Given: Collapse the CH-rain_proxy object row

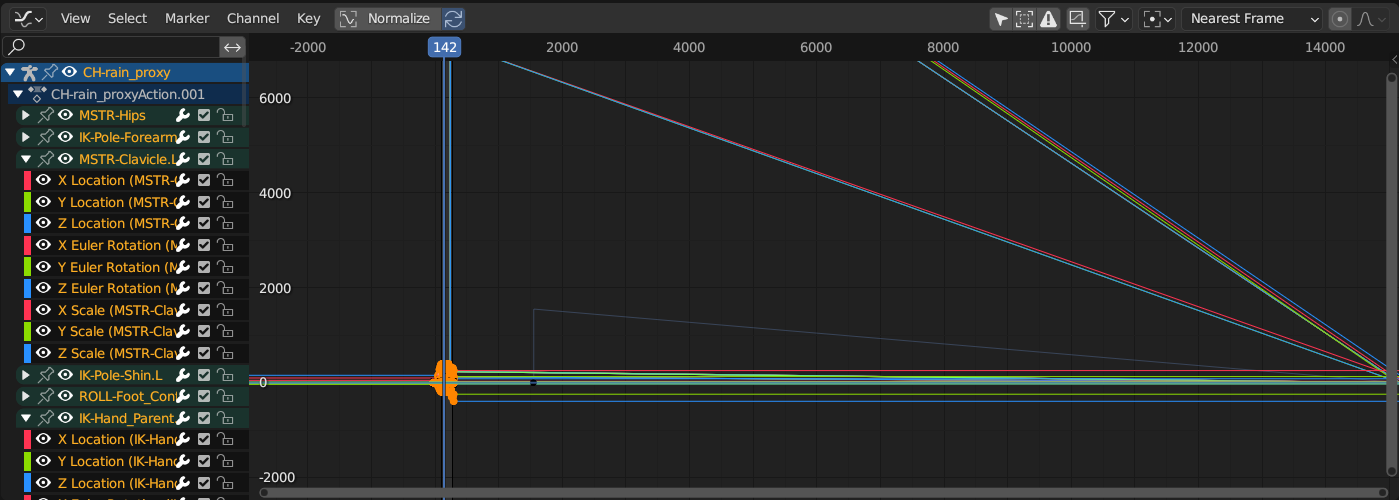Looking at the screenshot, I should click(x=10, y=72).
